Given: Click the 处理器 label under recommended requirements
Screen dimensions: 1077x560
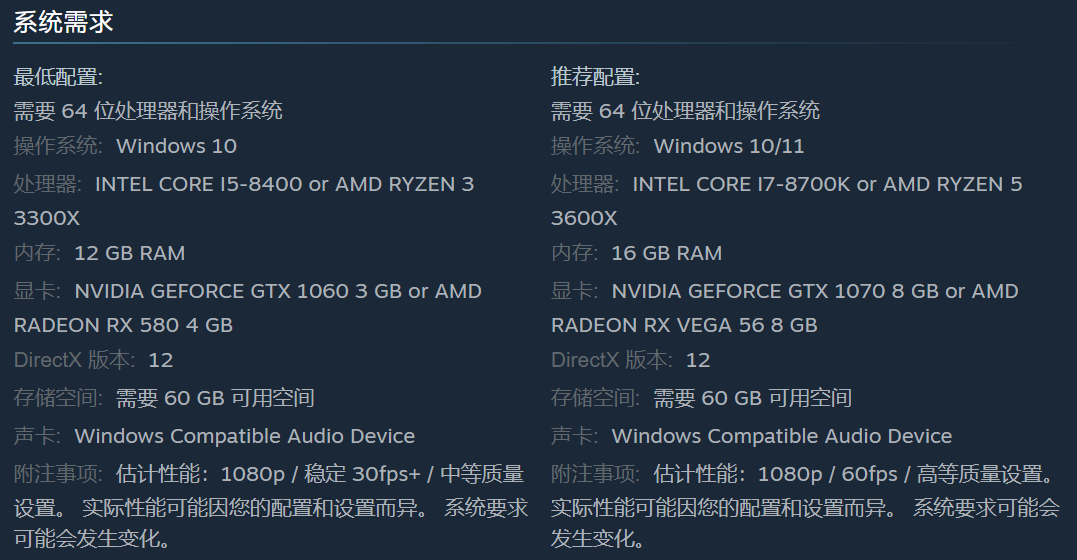Looking at the screenshot, I should coord(585,184).
